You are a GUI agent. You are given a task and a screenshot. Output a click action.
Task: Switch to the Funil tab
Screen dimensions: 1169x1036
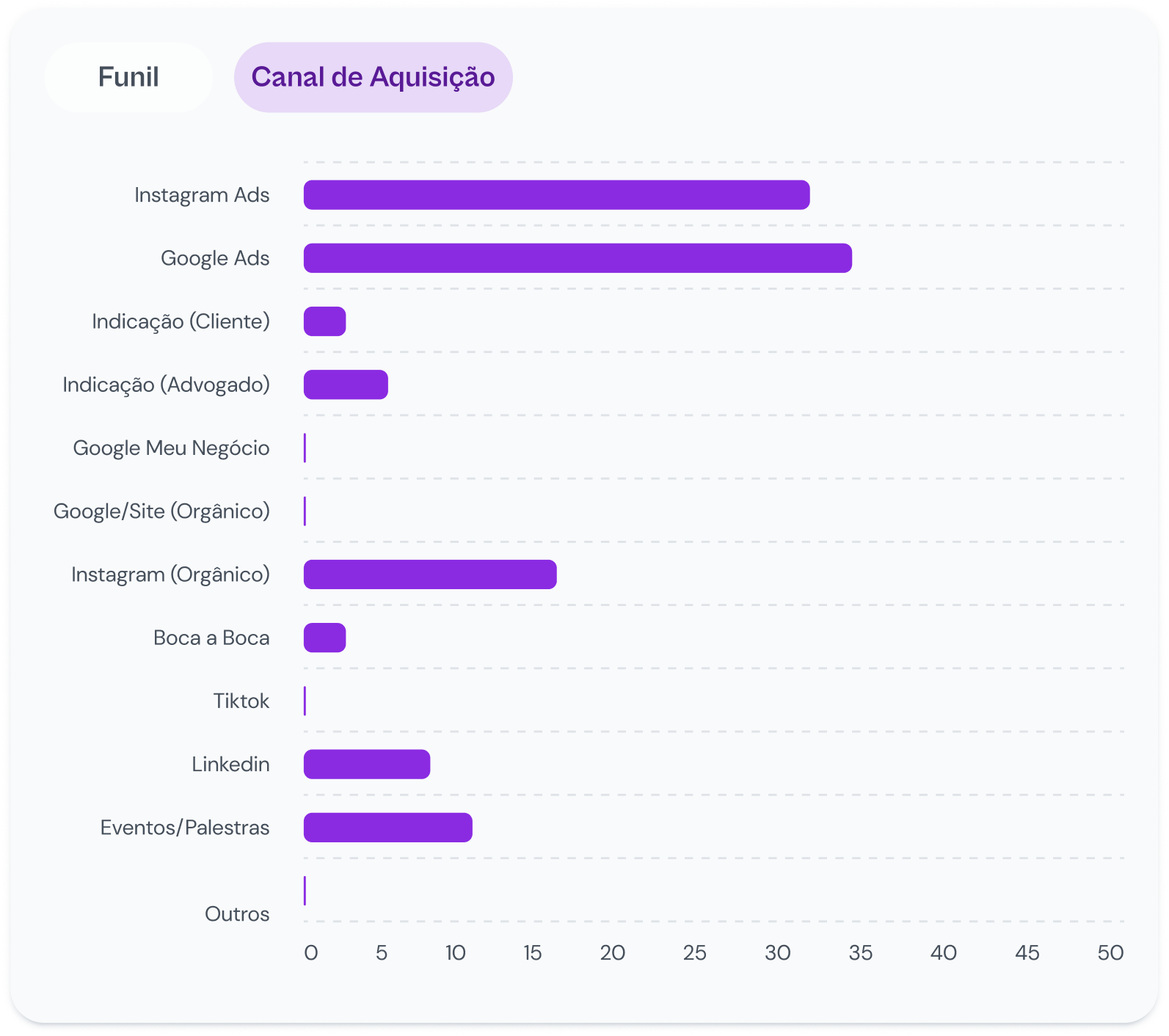[128, 77]
